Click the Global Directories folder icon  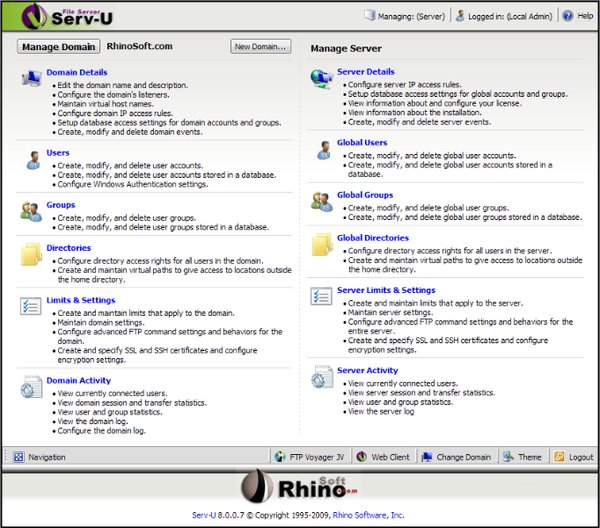(x=322, y=244)
